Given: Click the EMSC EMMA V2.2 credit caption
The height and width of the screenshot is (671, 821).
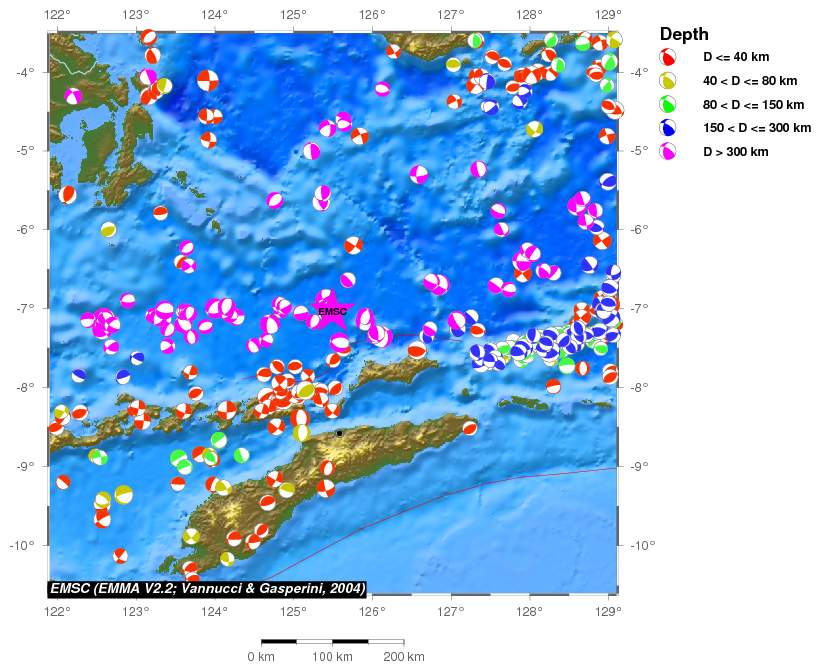Looking at the screenshot, I should coord(208,588).
